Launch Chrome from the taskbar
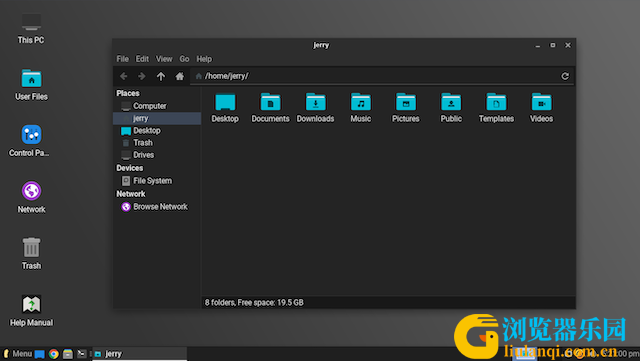The height and width of the screenshot is (361, 640). pos(53,354)
